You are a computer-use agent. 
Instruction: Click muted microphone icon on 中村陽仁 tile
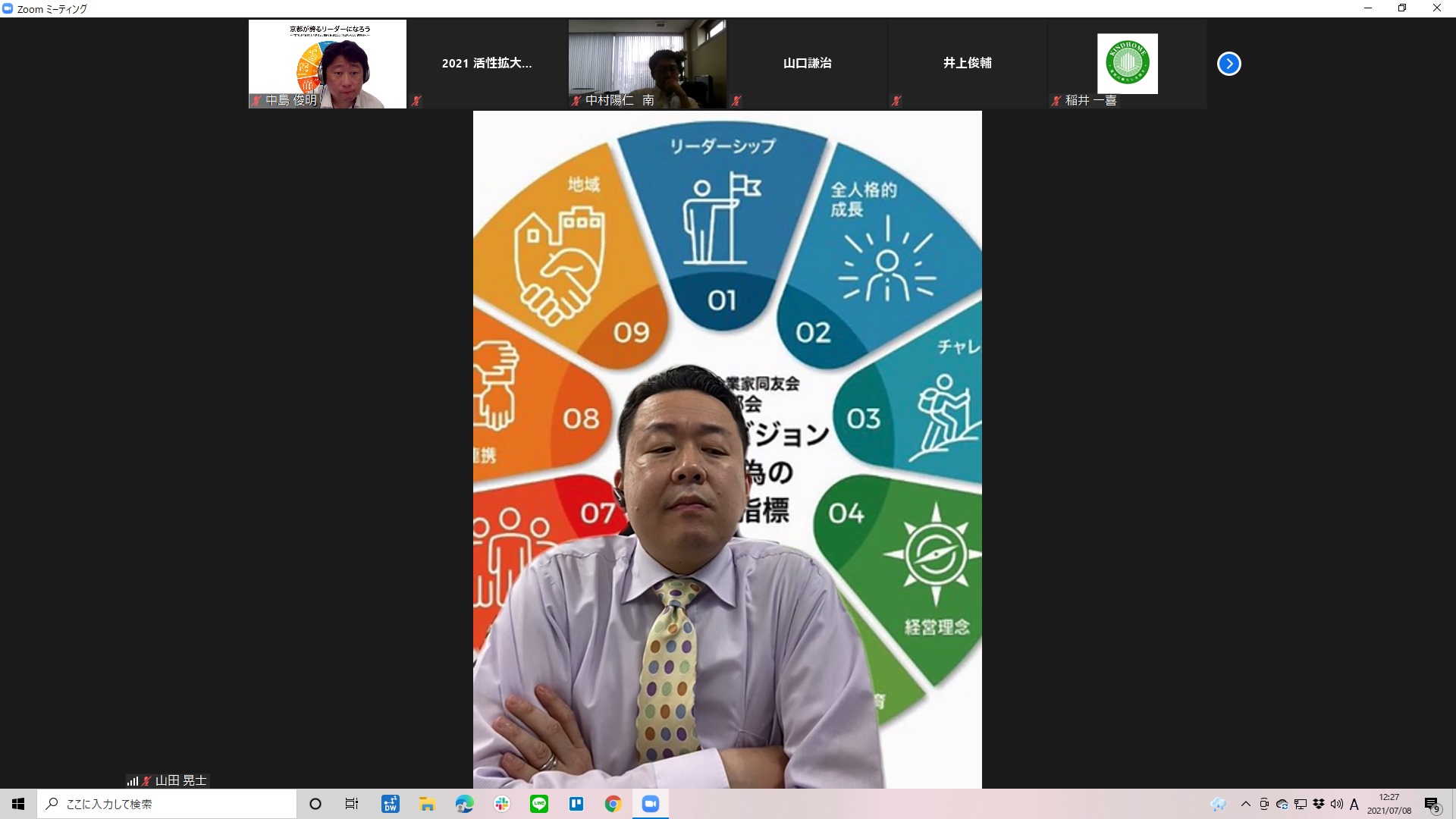576,100
